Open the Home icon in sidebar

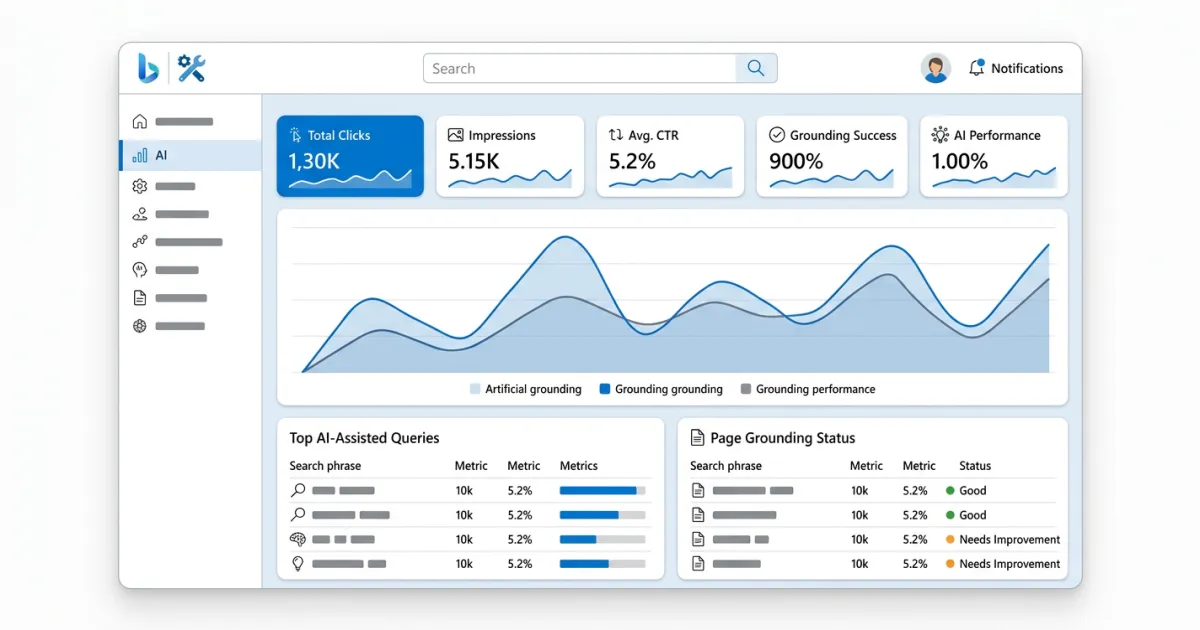[x=139, y=122]
